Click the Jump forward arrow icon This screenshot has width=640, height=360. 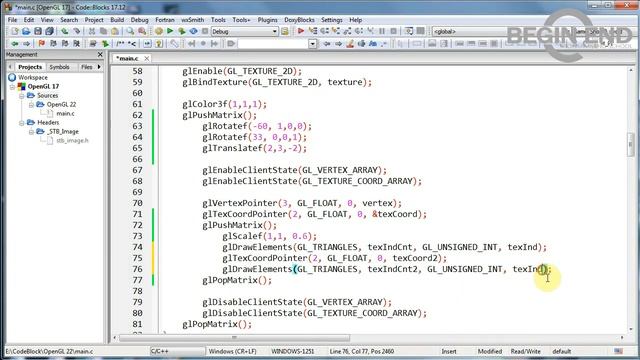tap(27, 43)
